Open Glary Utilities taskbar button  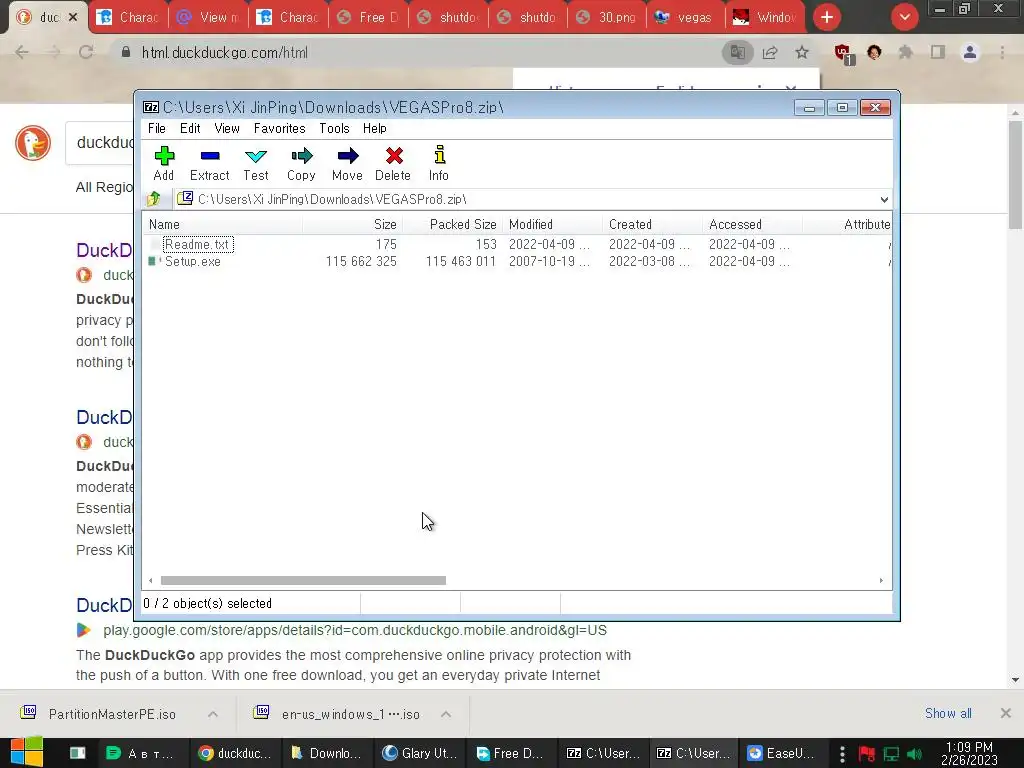coord(420,753)
